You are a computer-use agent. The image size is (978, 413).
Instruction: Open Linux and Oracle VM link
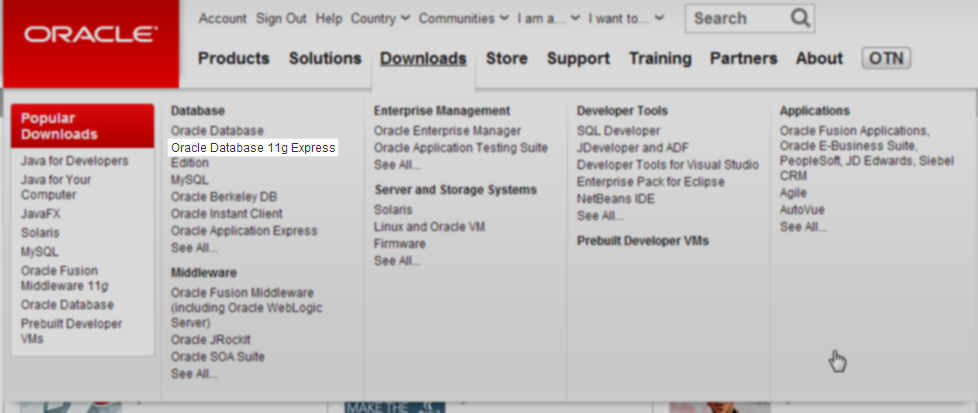(429, 226)
